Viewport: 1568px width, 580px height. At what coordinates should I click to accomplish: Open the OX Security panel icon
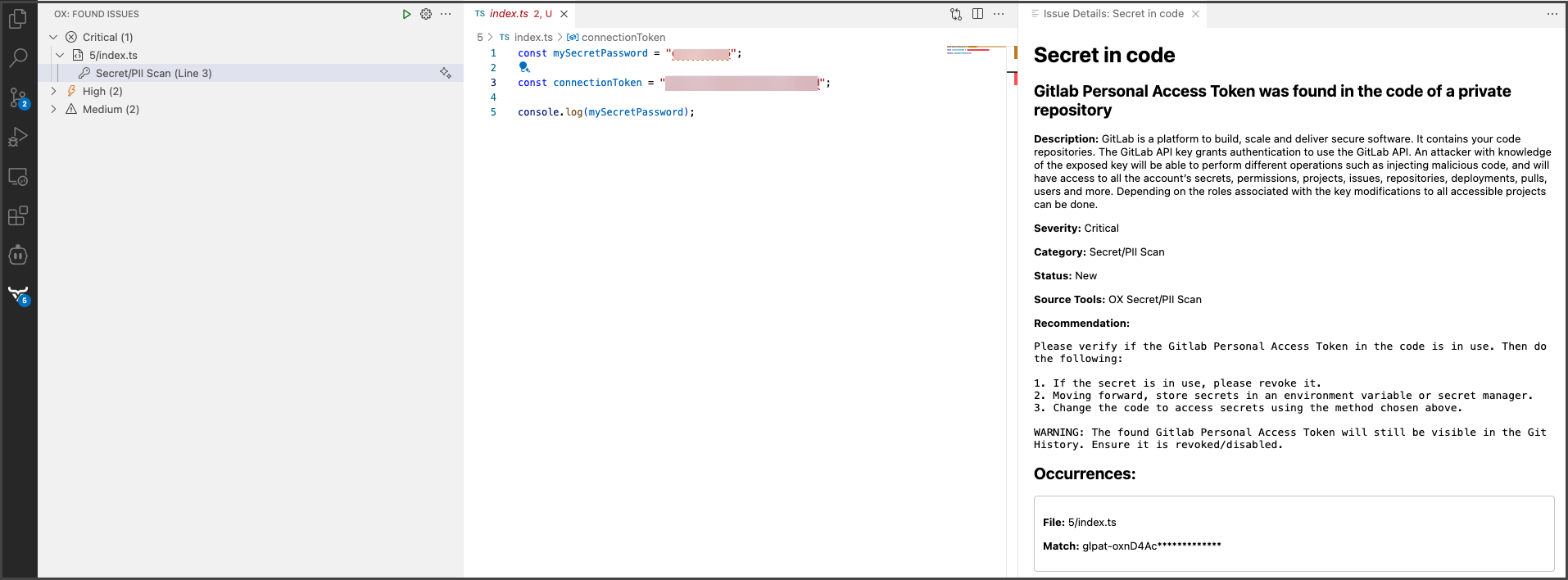tap(18, 295)
